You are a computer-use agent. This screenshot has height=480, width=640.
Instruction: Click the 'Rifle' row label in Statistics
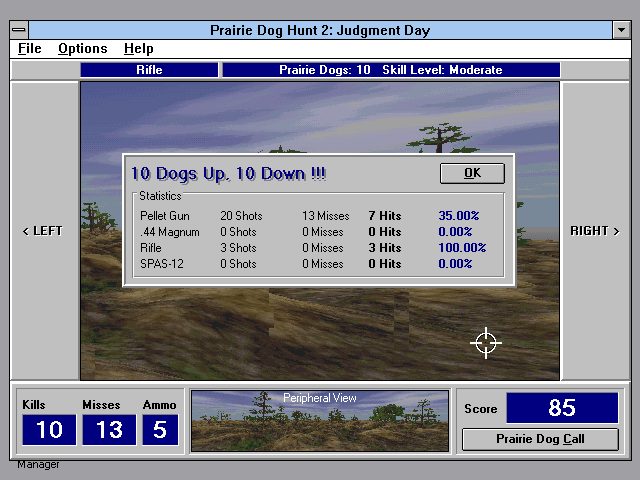pyautogui.click(x=151, y=248)
